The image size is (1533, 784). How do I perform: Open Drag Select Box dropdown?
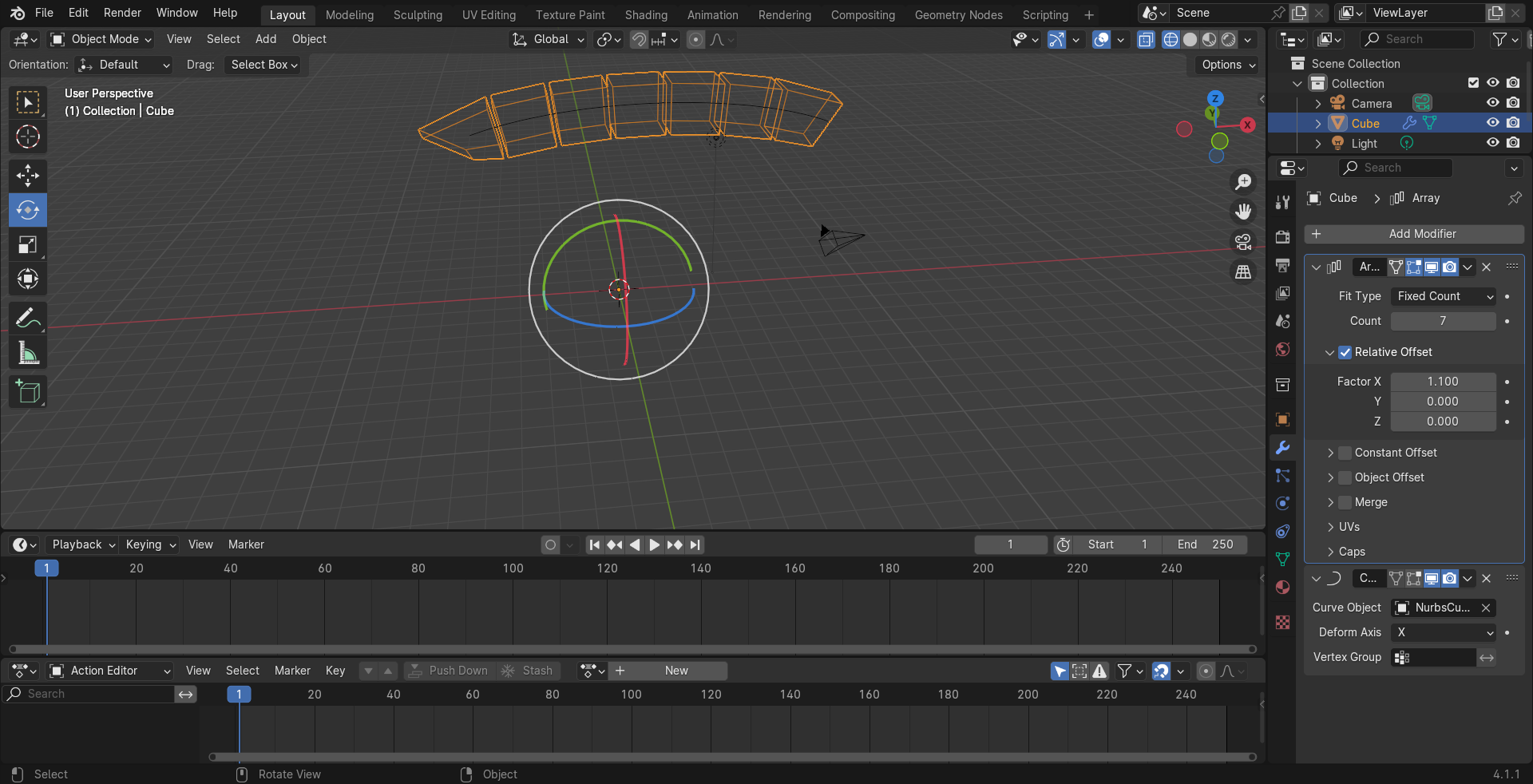point(263,65)
